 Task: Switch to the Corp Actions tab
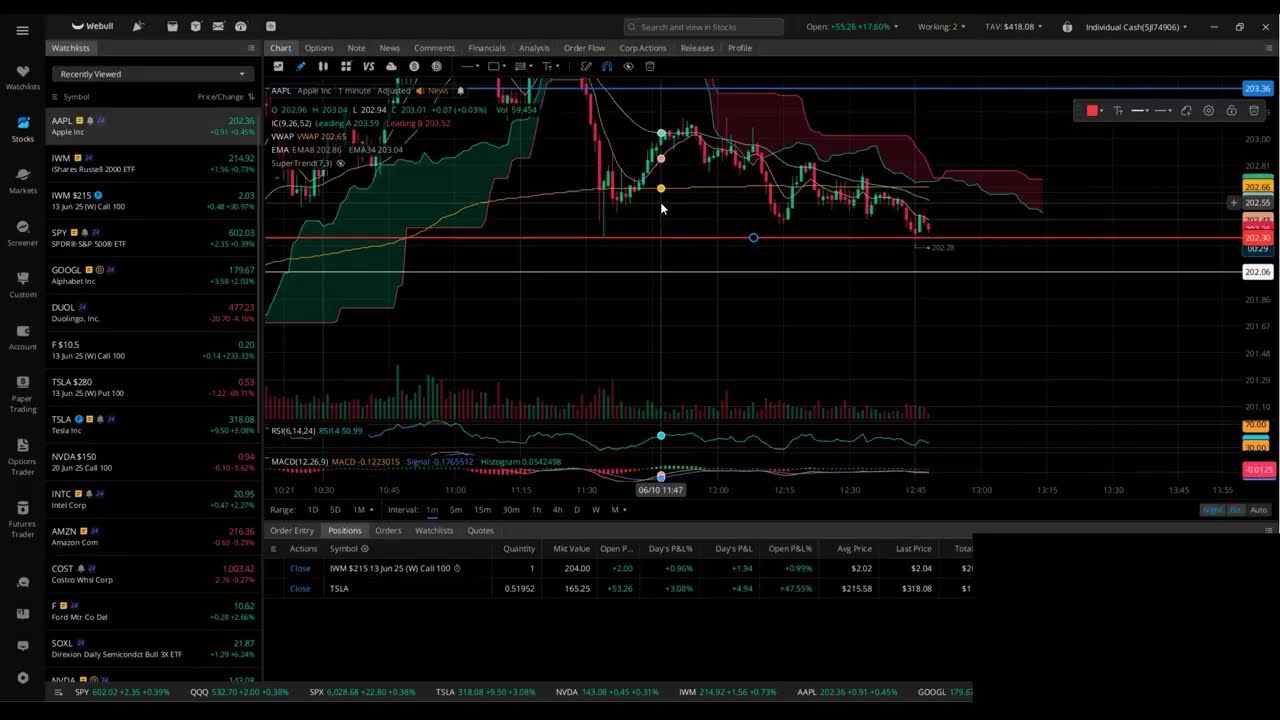click(643, 48)
